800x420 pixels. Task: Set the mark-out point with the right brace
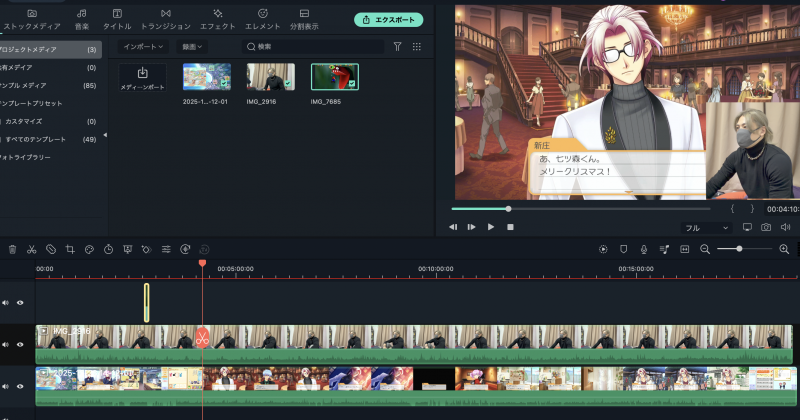pos(752,209)
